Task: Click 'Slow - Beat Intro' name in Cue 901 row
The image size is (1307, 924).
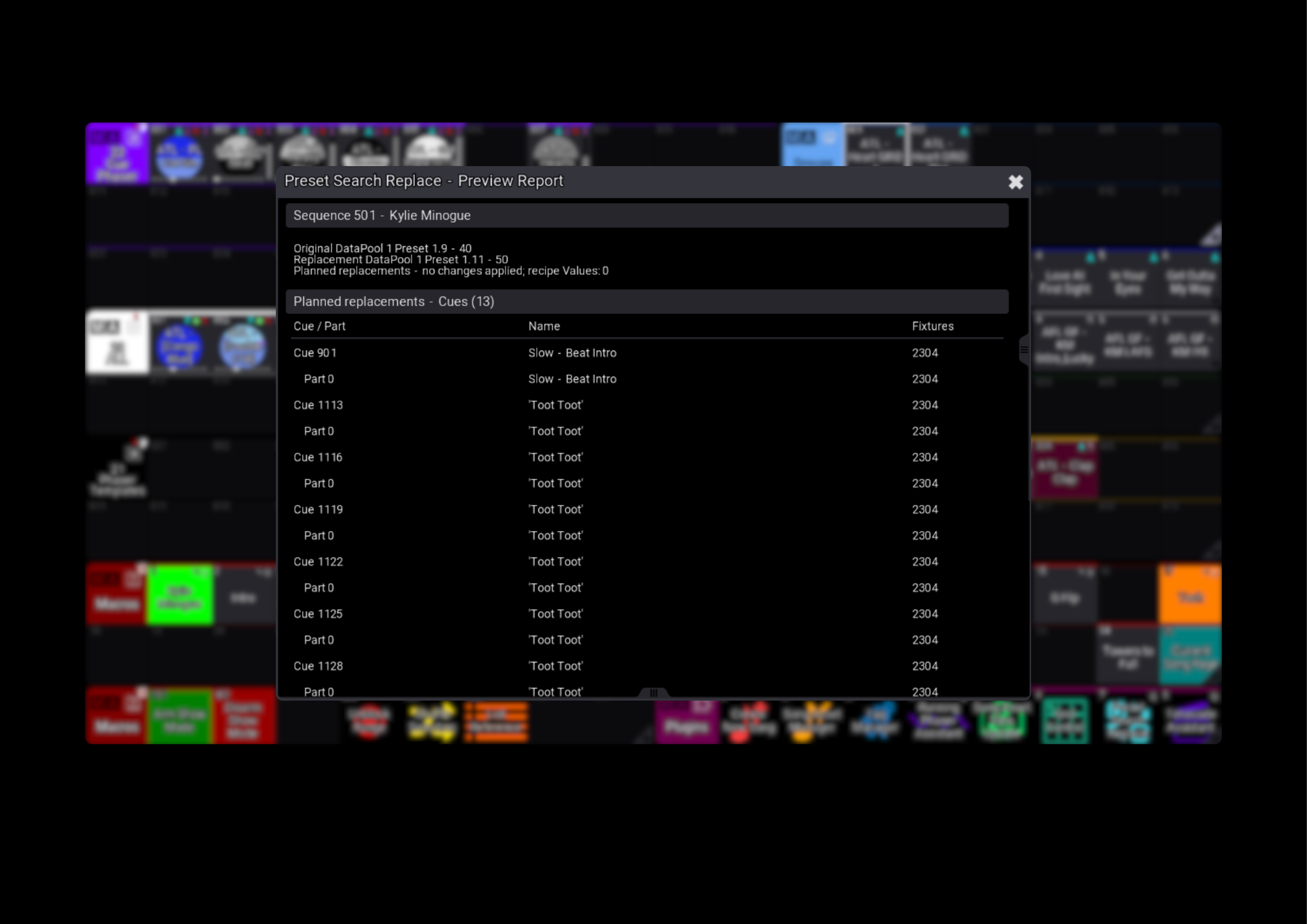Action: [x=572, y=353]
